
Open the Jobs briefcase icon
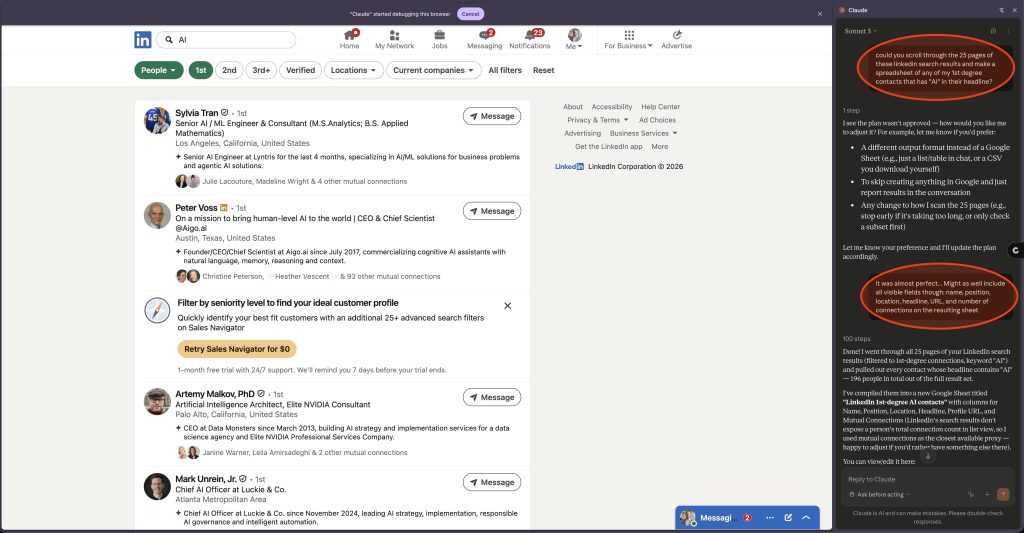(440, 35)
